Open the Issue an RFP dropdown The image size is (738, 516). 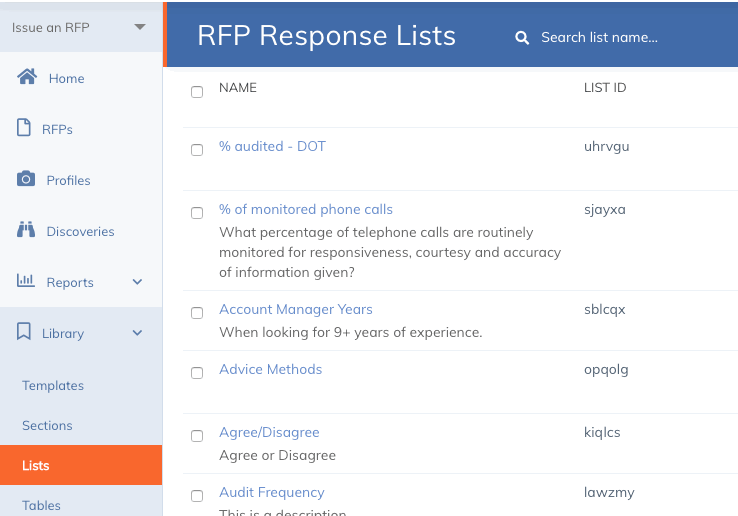coord(139,27)
